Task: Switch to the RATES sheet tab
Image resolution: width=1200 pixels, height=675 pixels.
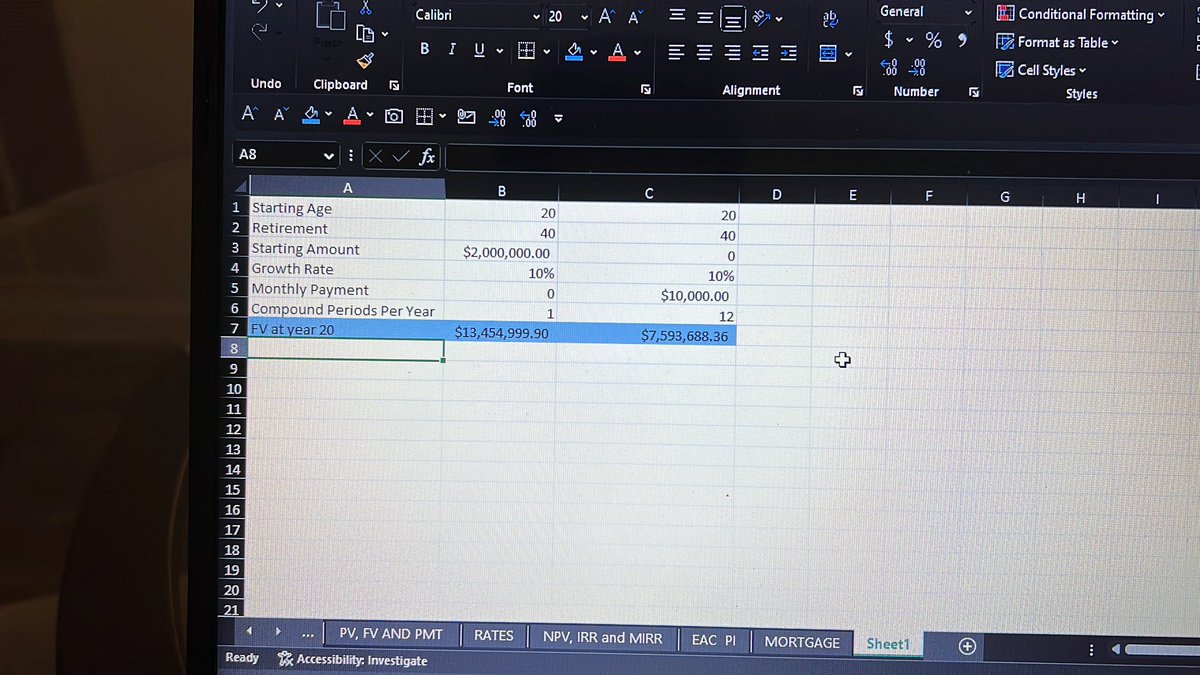Action: pos(494,636)
